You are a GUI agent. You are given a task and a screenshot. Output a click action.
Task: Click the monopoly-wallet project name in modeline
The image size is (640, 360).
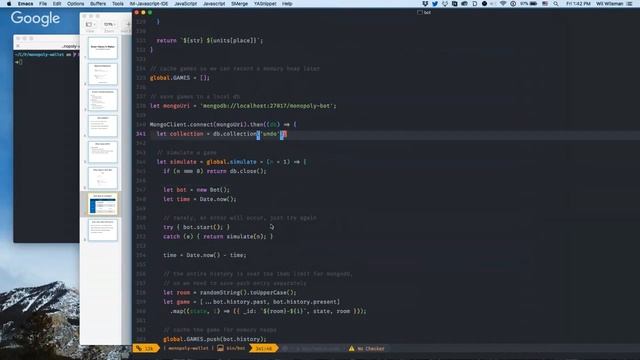188,349
